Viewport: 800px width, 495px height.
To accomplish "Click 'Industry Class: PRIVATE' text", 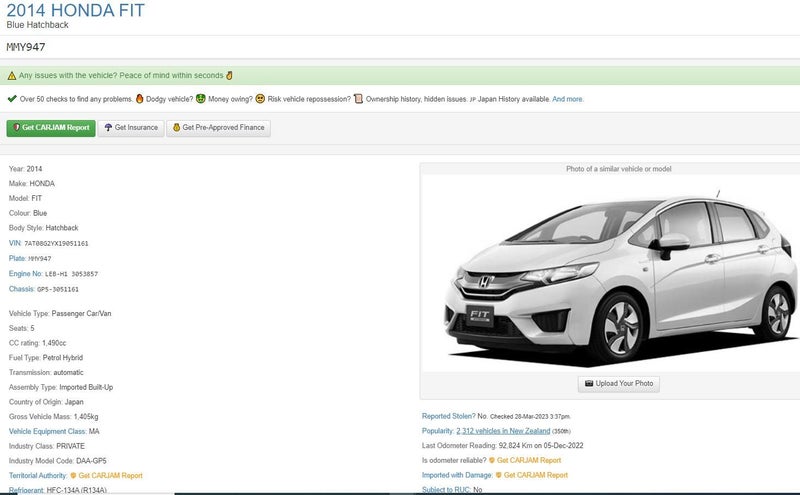I will coord(47,446).
